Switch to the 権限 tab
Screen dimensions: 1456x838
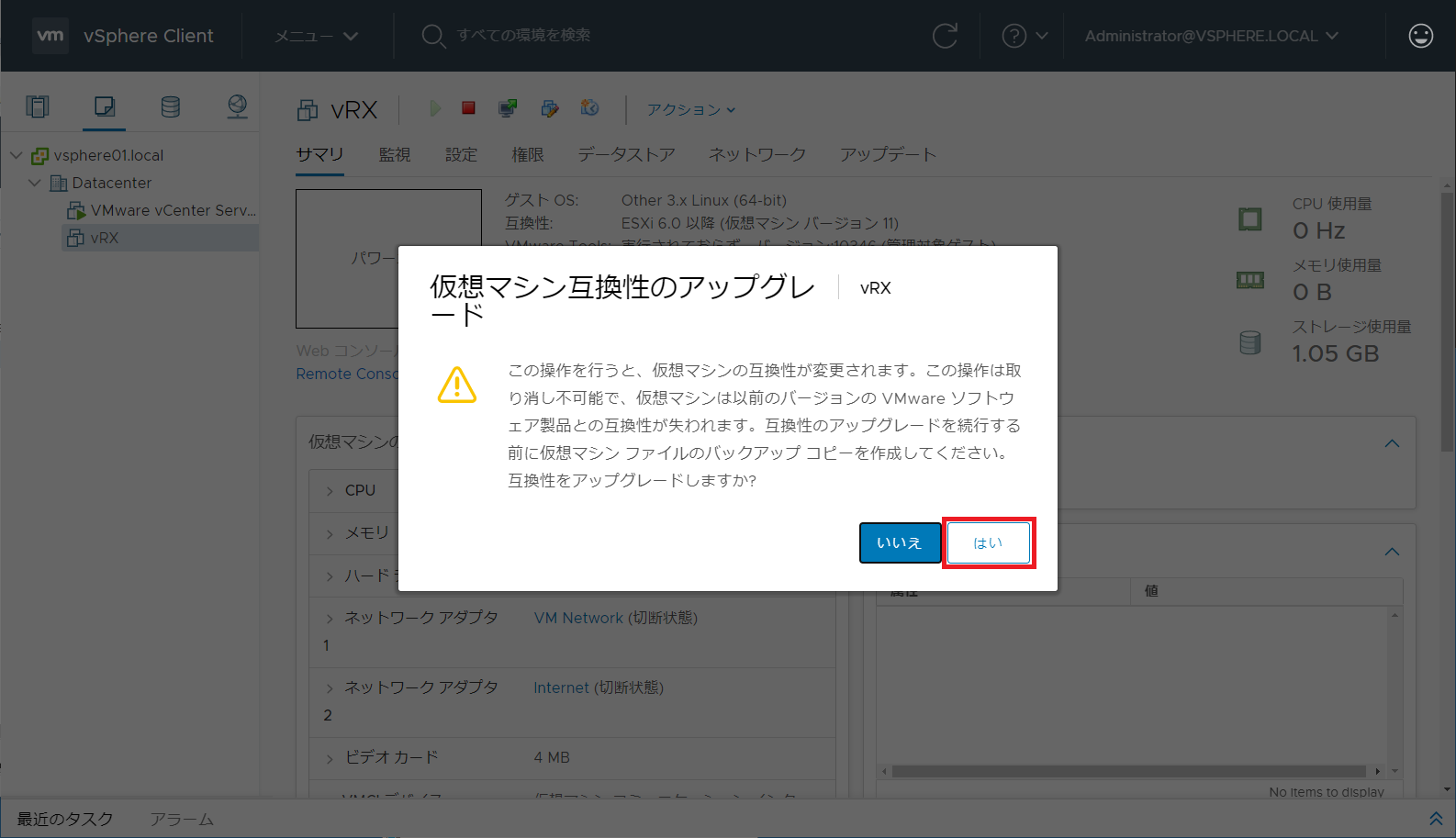528,154
